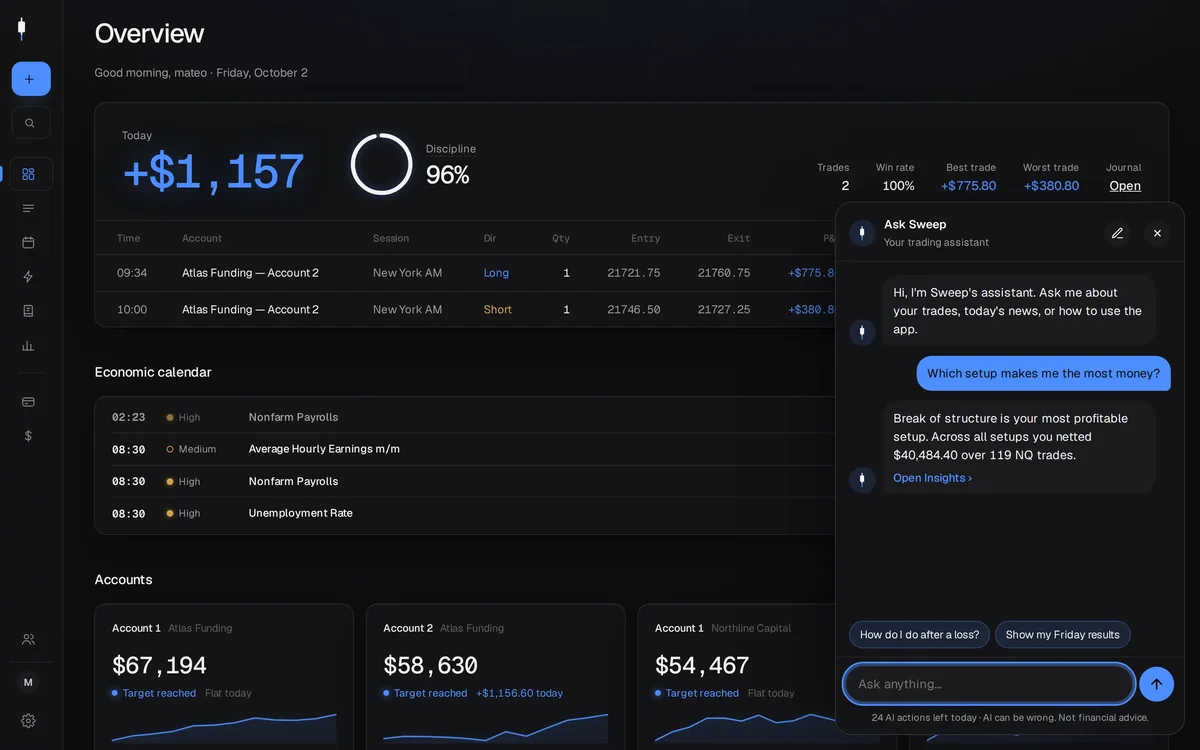The image size is (1200, 750).
Task: Open search from the sidebar magnifier icon
Action: [31, 123]
